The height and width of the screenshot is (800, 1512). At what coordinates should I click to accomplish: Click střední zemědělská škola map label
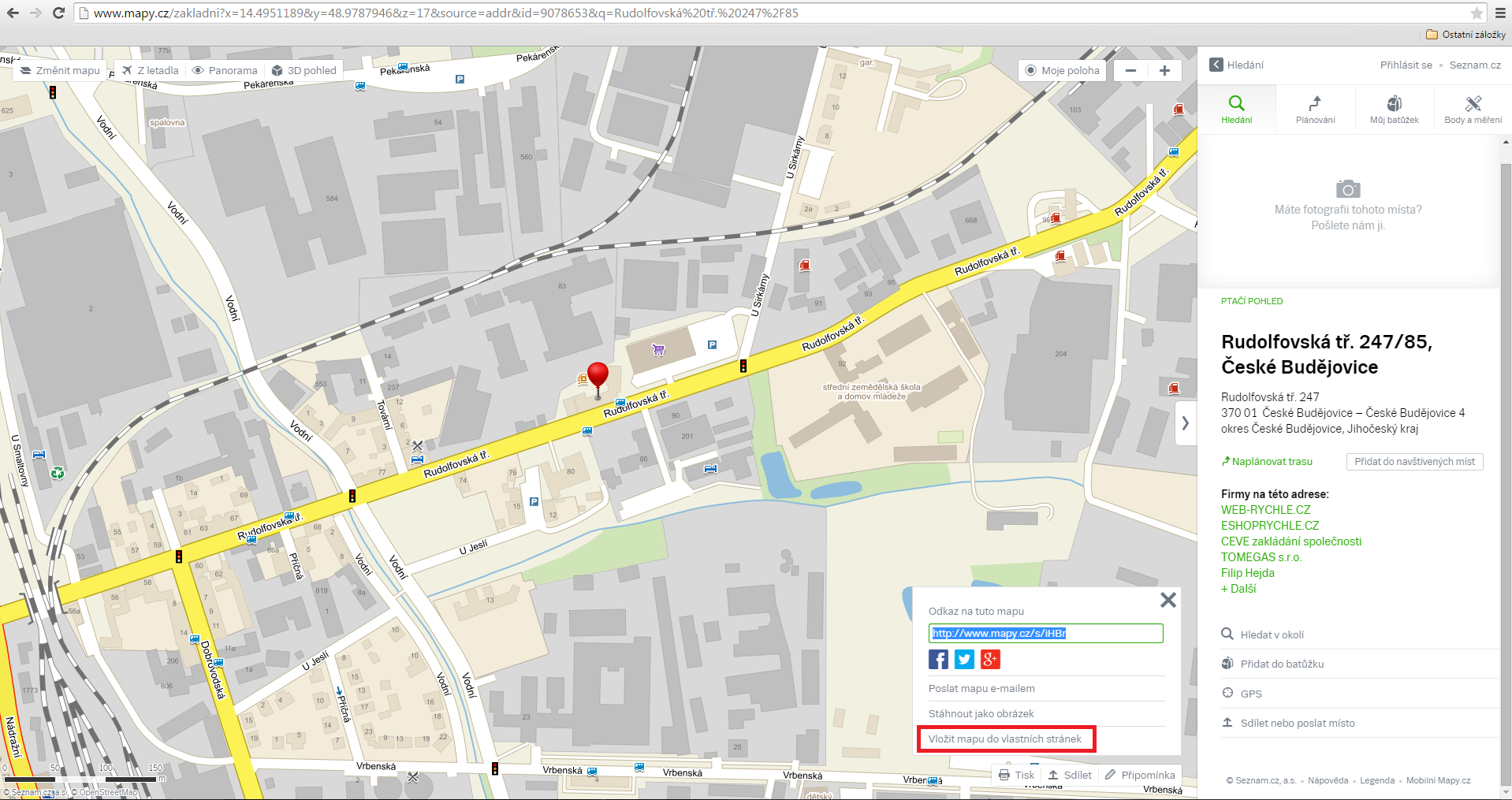tap(871, 392)
